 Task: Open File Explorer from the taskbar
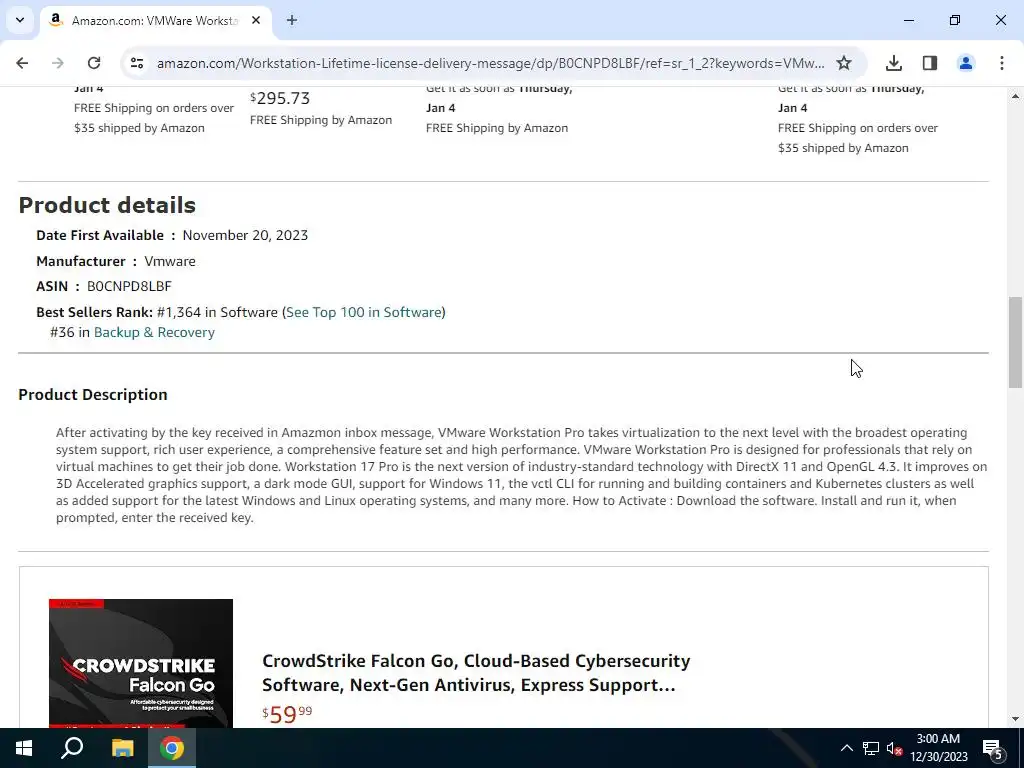[x=122, y=748]
